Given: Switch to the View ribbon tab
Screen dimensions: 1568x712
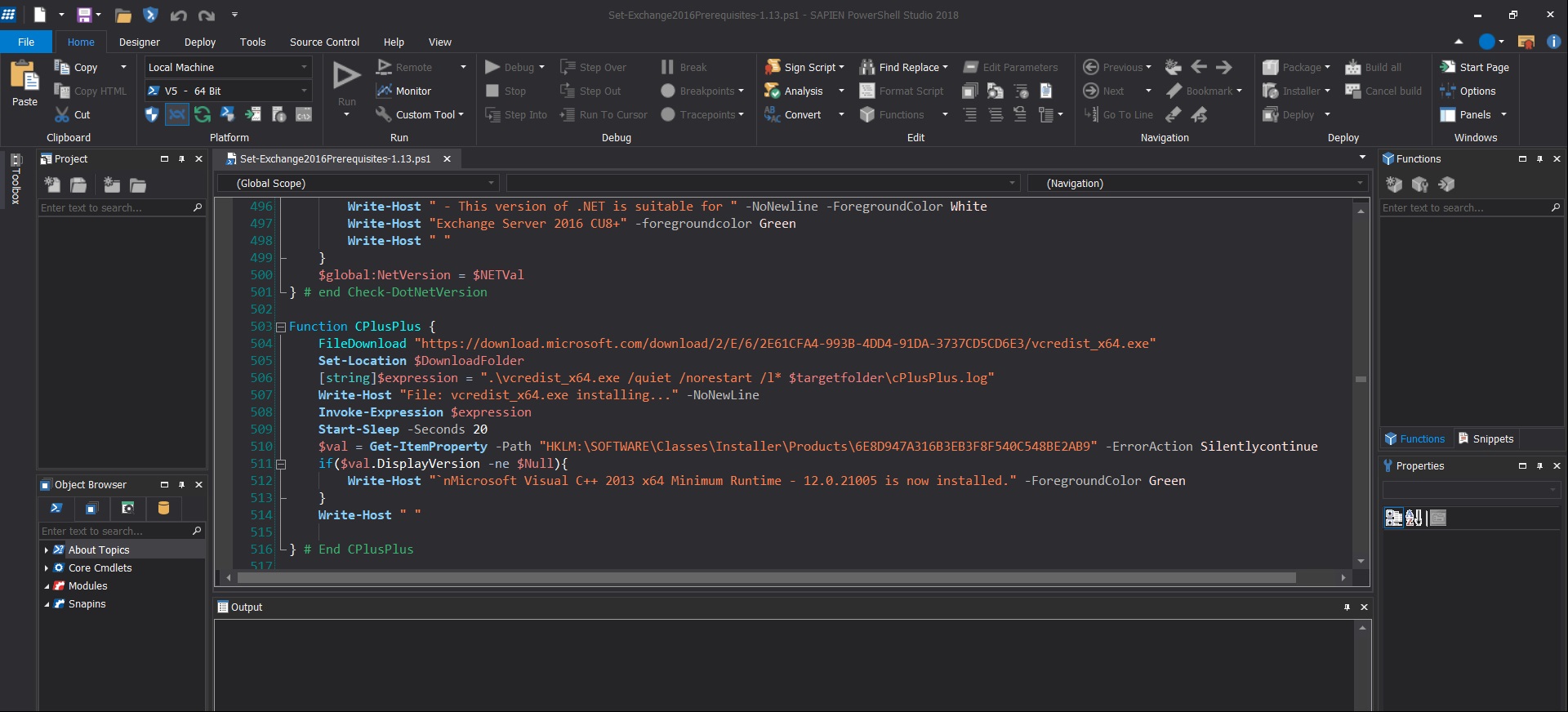Looking at the screenshot, I should 440,42.
